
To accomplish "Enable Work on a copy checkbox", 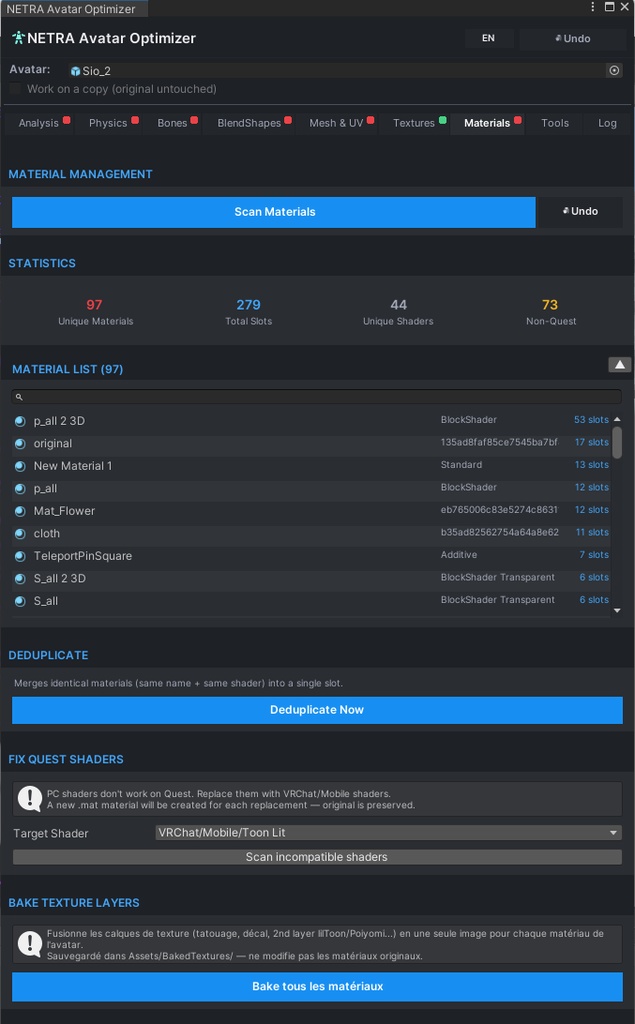I will click(x=15, y=89).
